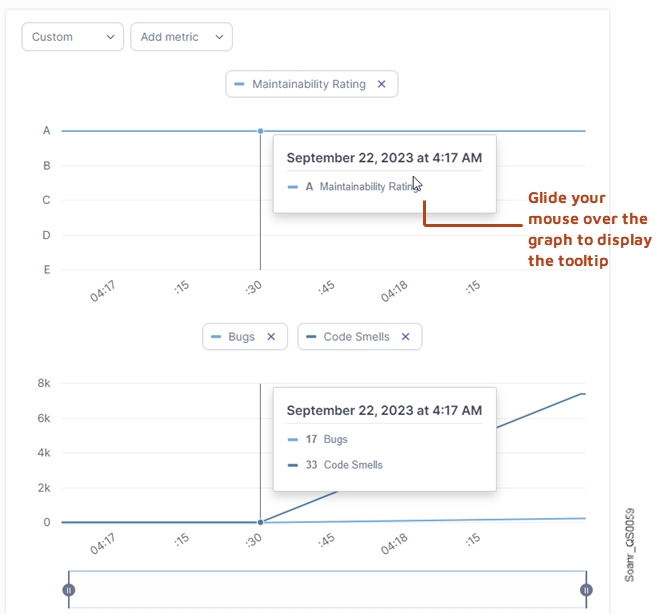
Task: Click the Bugs legend label
Action: click(241, 337)
